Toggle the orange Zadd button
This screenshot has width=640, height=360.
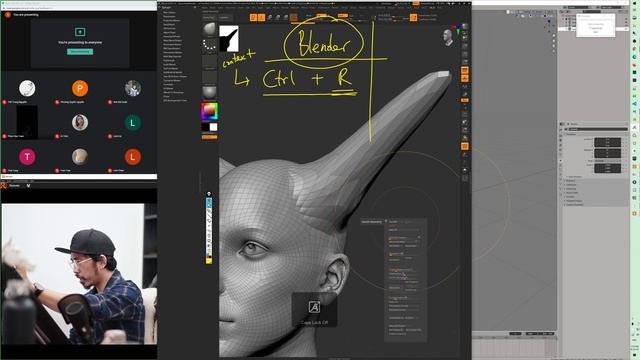343,16
